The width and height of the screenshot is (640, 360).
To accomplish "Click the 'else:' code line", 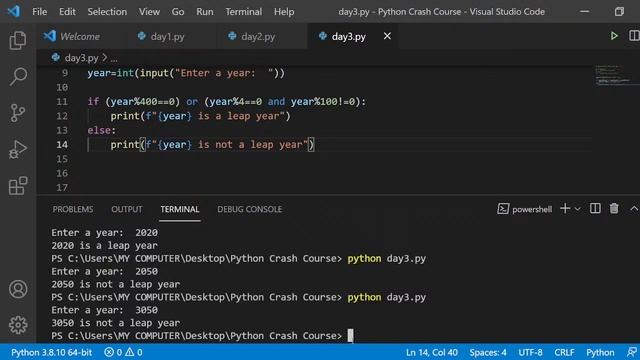I will 101,130.
